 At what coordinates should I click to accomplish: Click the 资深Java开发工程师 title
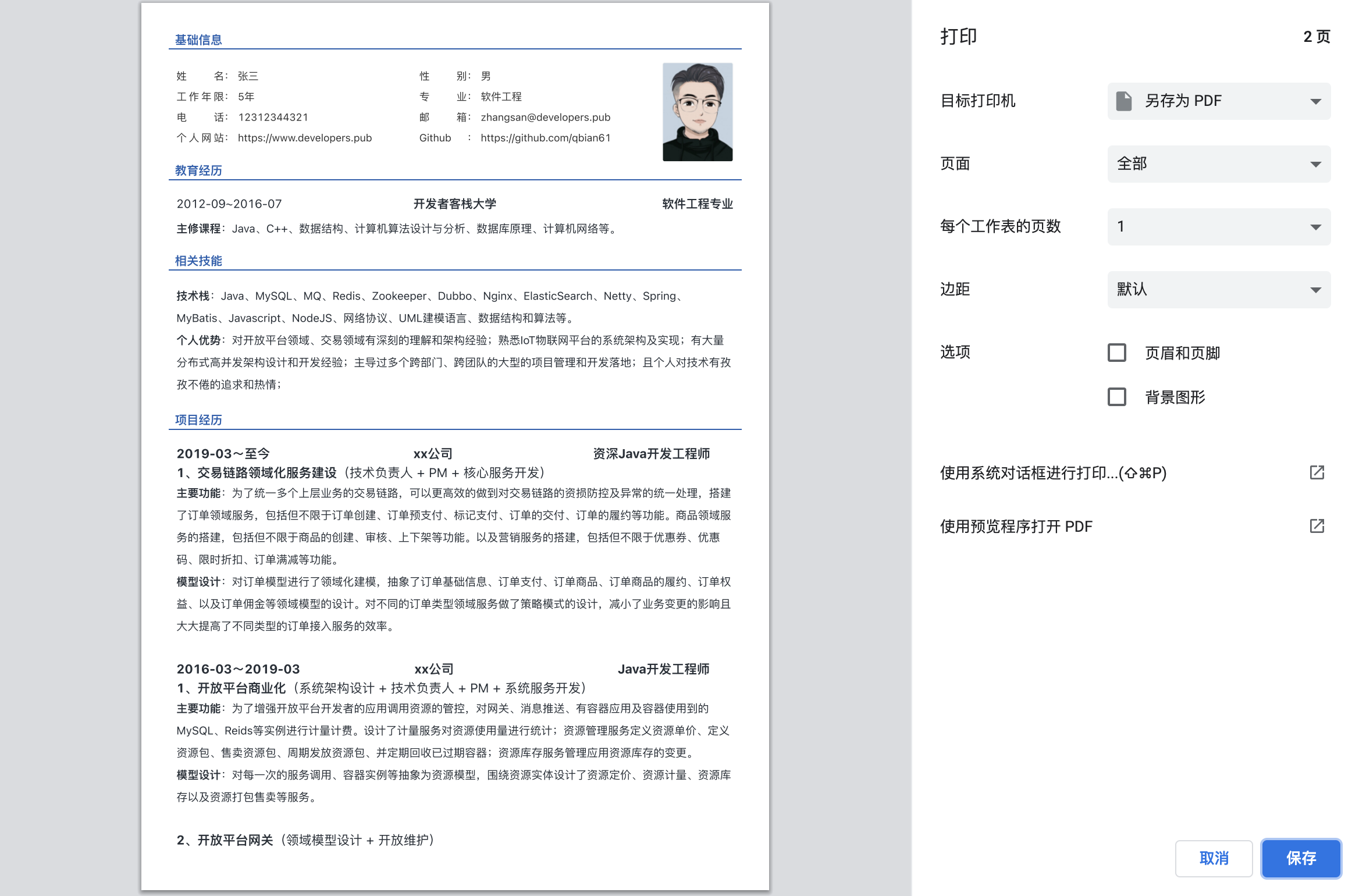pos(651,454)
